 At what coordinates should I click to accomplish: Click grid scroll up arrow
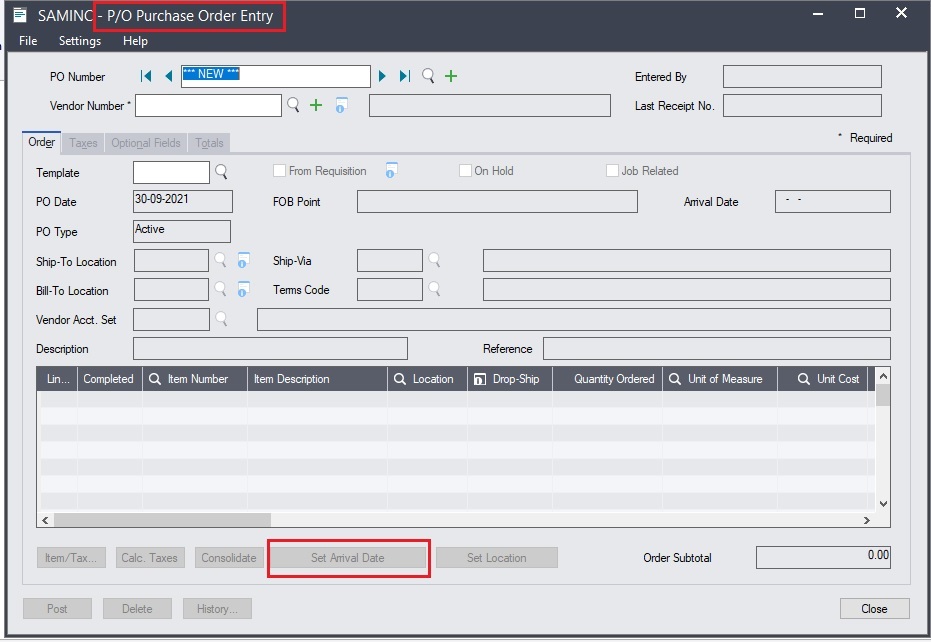pos(884,376)
